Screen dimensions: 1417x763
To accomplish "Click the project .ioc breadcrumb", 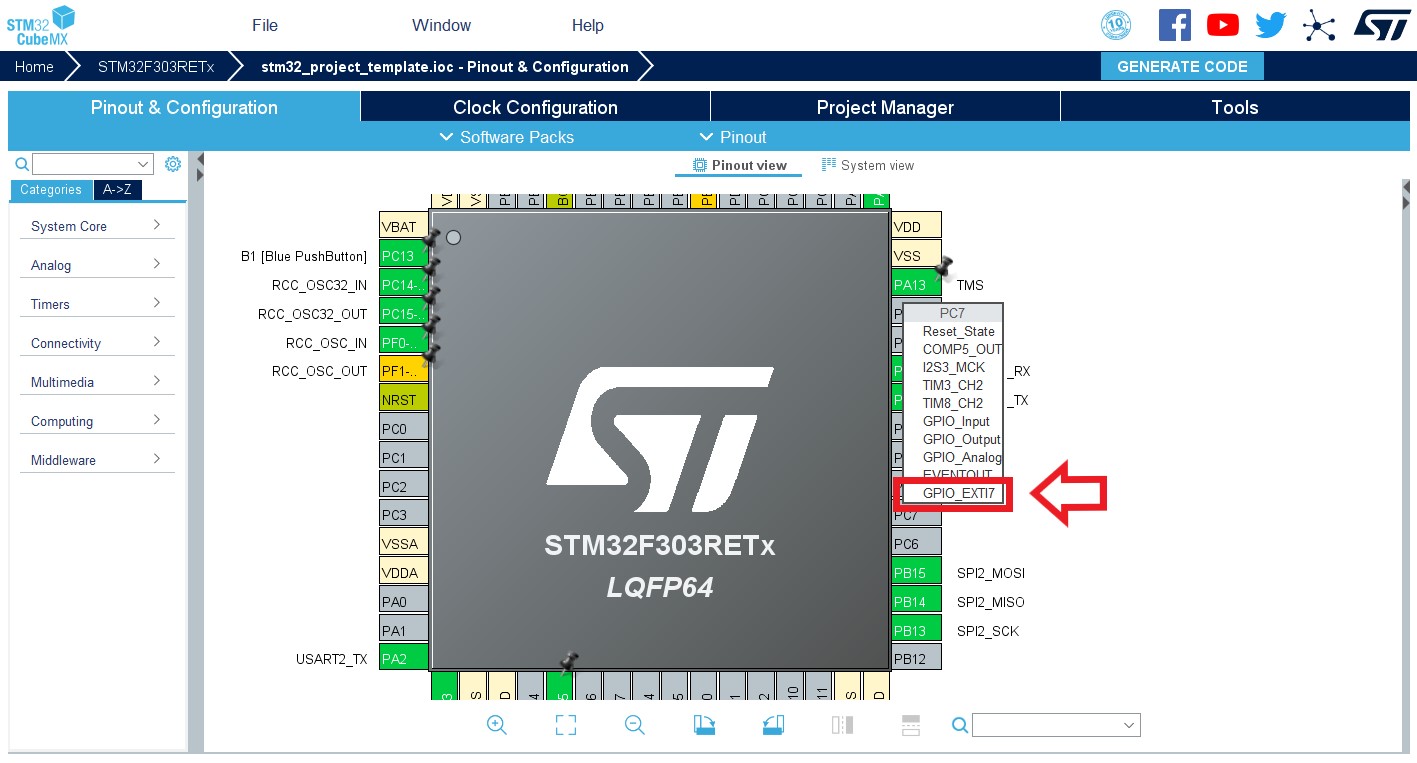I will (445, 67).
